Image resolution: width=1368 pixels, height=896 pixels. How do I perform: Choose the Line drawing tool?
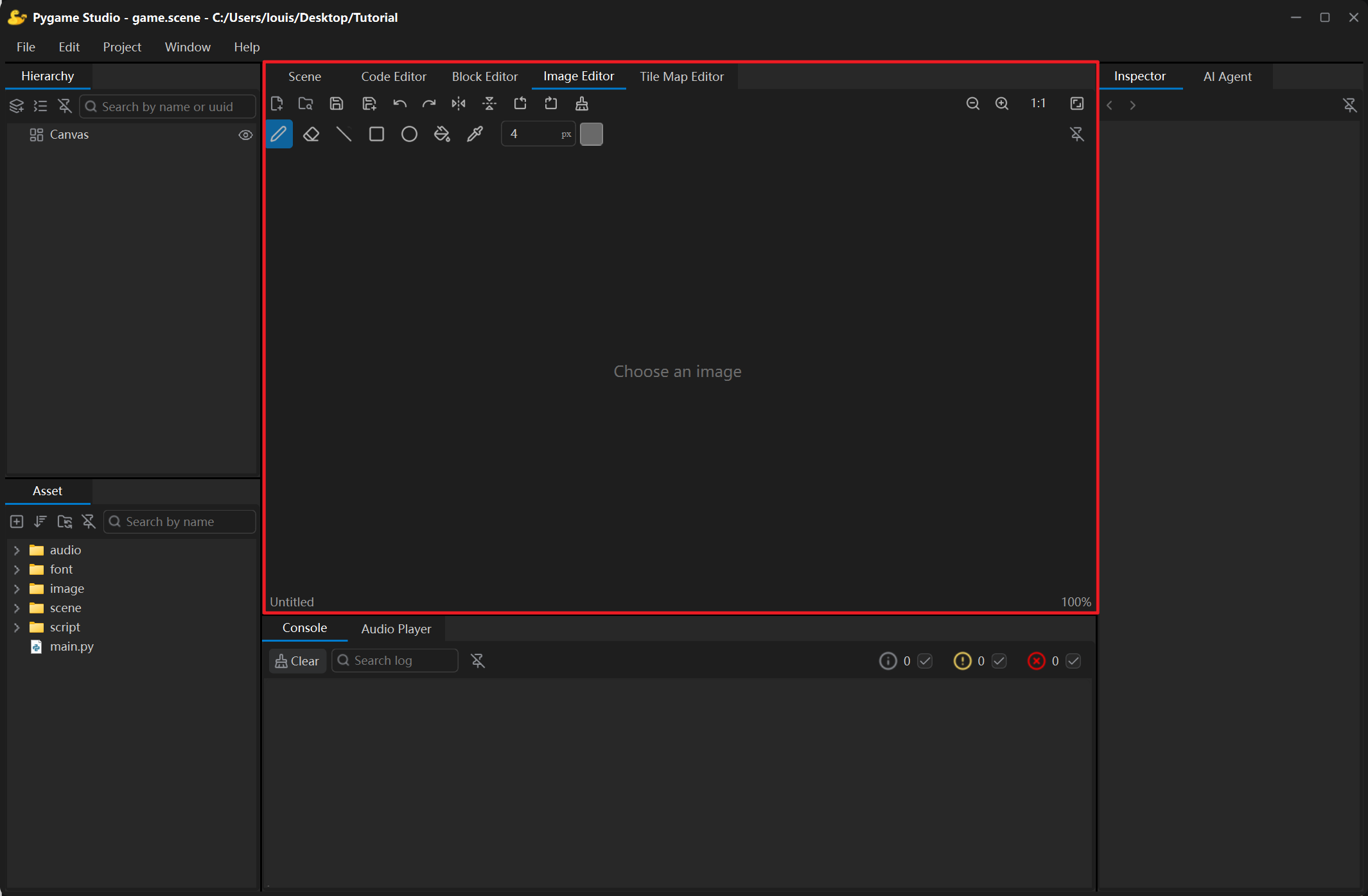pyautogui.click(x=344, y=134)
